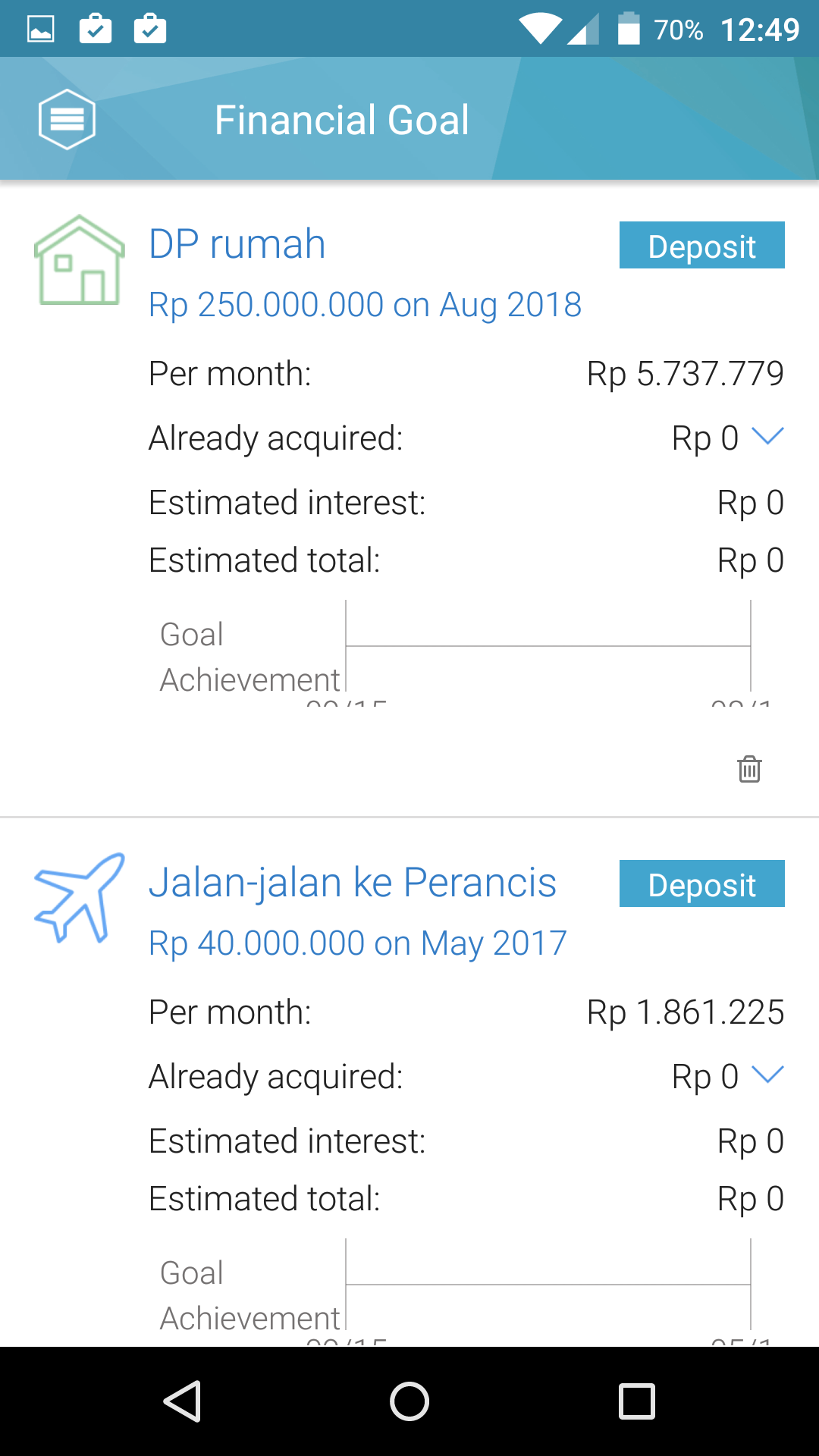819x1456 pixels.
Task: Select the Rp 250.000.000 on Aug 2018 target
Action: 365,305
